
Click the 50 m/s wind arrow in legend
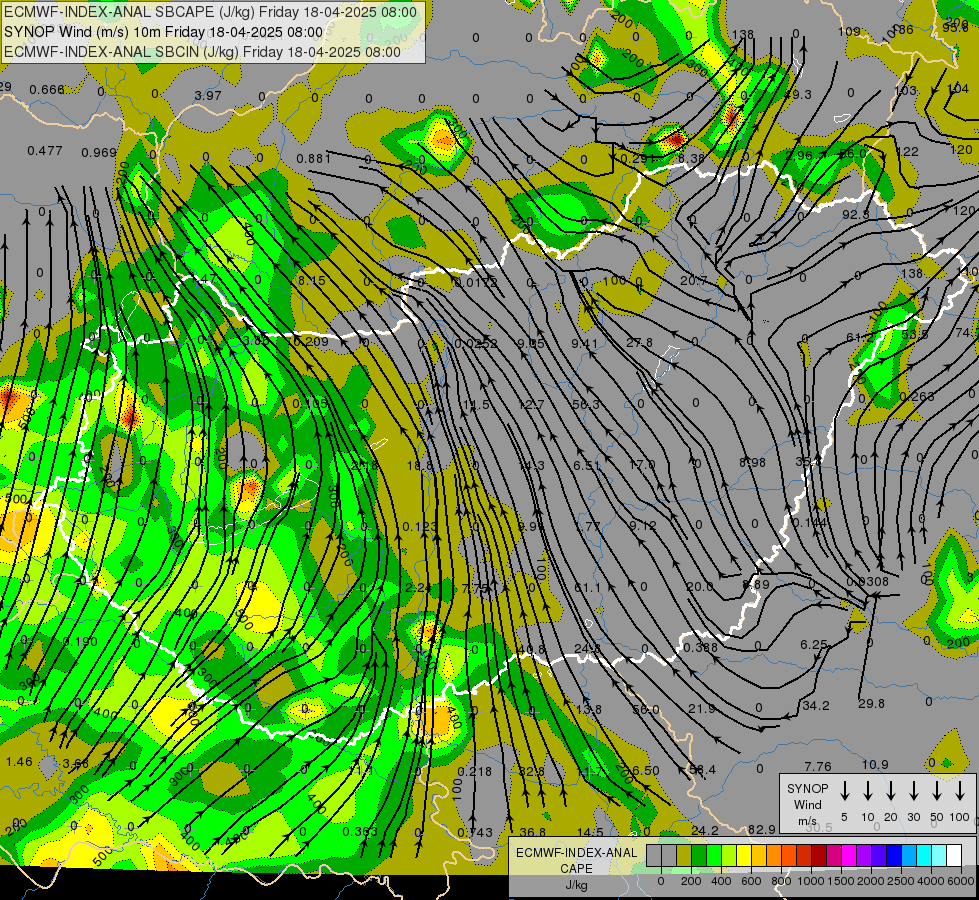point(937,791)
